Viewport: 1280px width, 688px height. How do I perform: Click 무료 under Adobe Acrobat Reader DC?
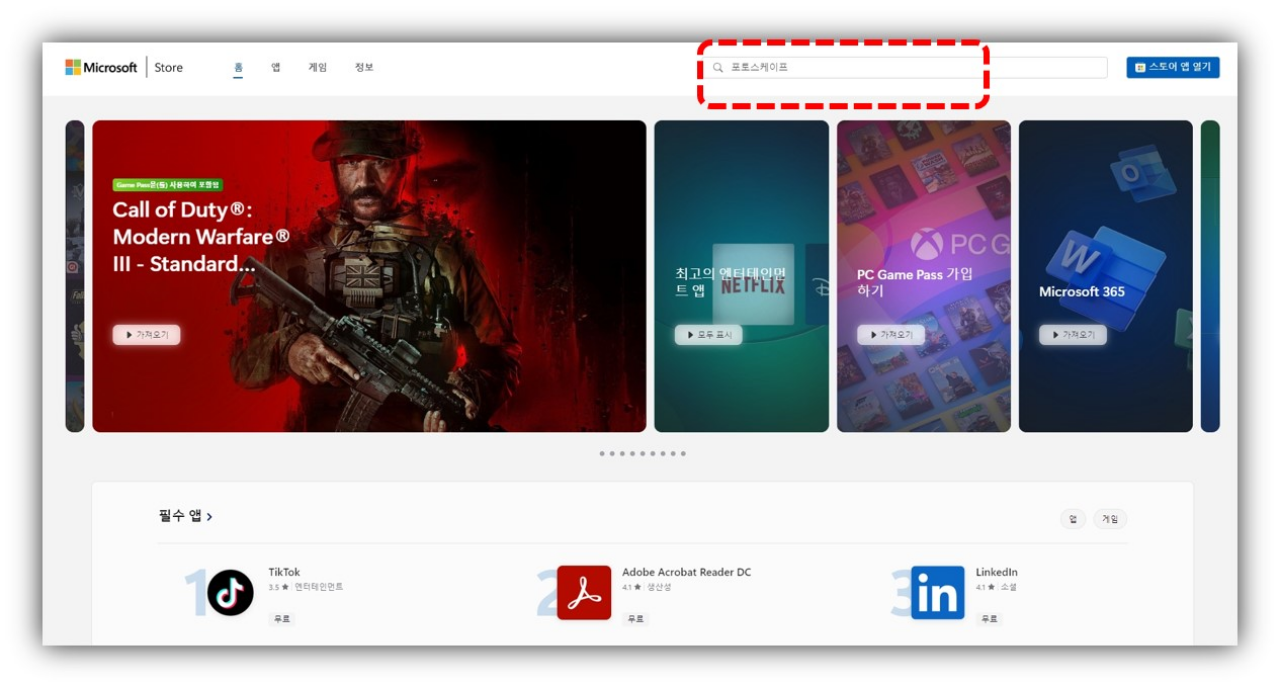pos(635,619)
